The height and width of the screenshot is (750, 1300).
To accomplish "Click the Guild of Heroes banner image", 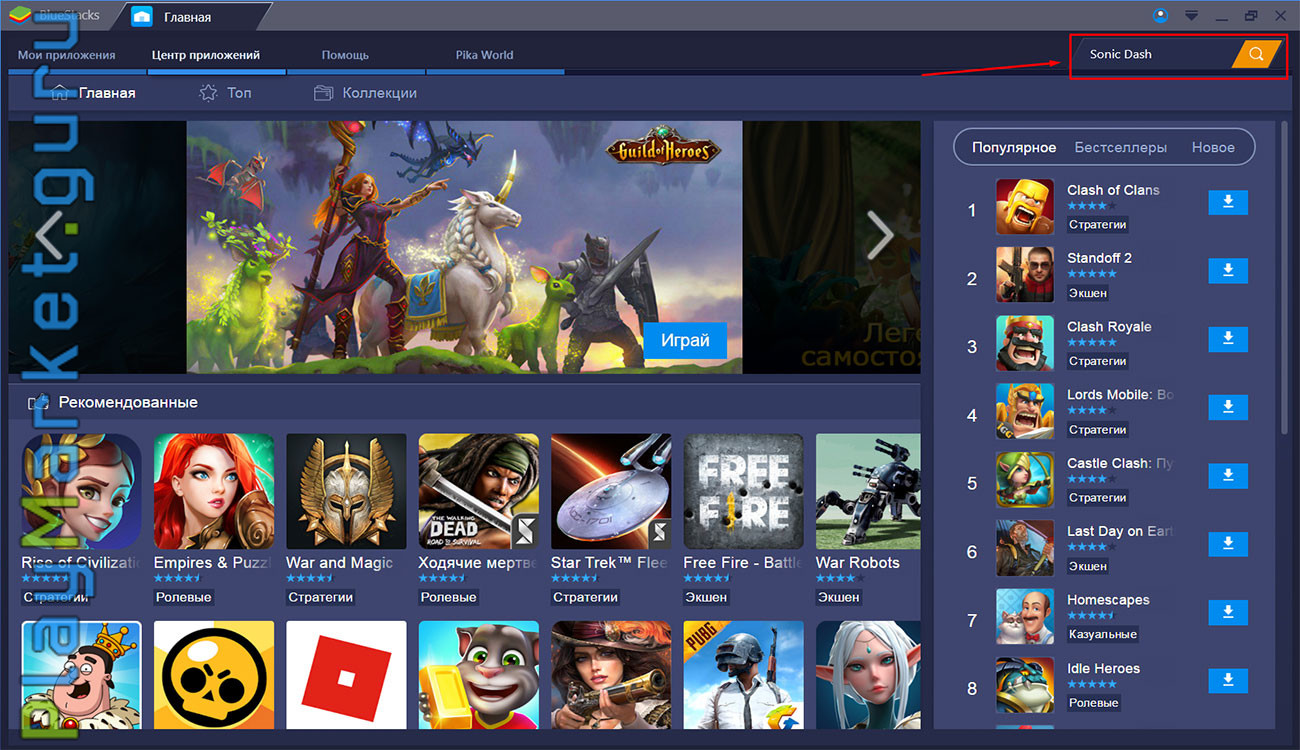I will (x=464, y=247).
